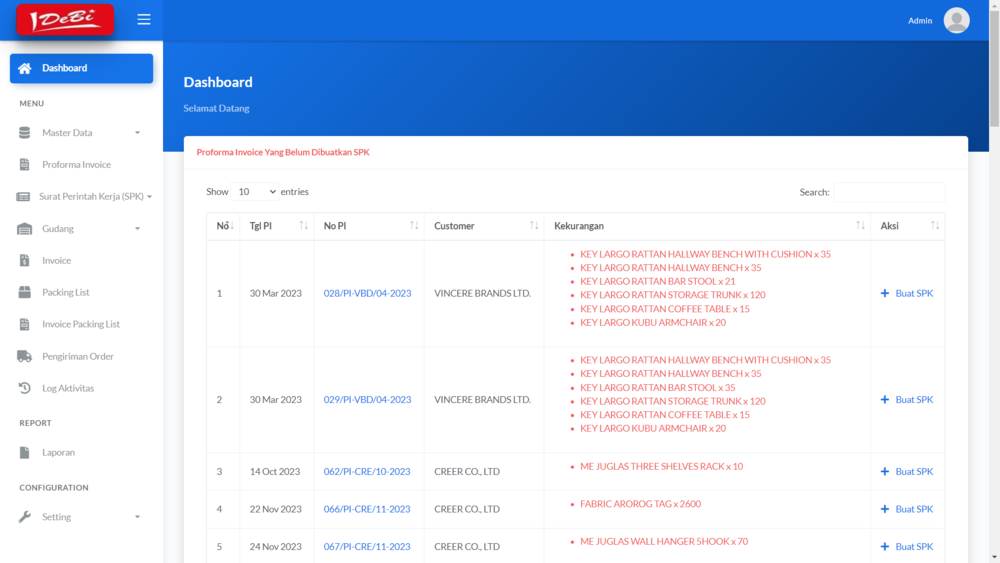Open Invoice Packing List menu item
This screenshot has height=563, width=1000.
[x=80, y=325]
